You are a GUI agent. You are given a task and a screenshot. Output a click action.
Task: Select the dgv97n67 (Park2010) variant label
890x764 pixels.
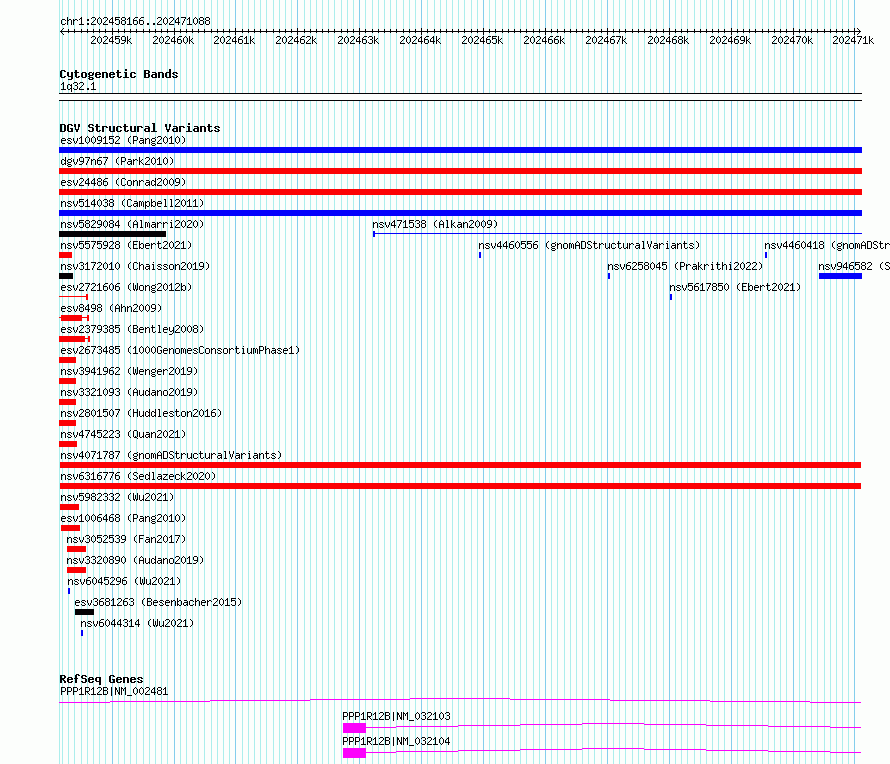click(x=117, y=161)
